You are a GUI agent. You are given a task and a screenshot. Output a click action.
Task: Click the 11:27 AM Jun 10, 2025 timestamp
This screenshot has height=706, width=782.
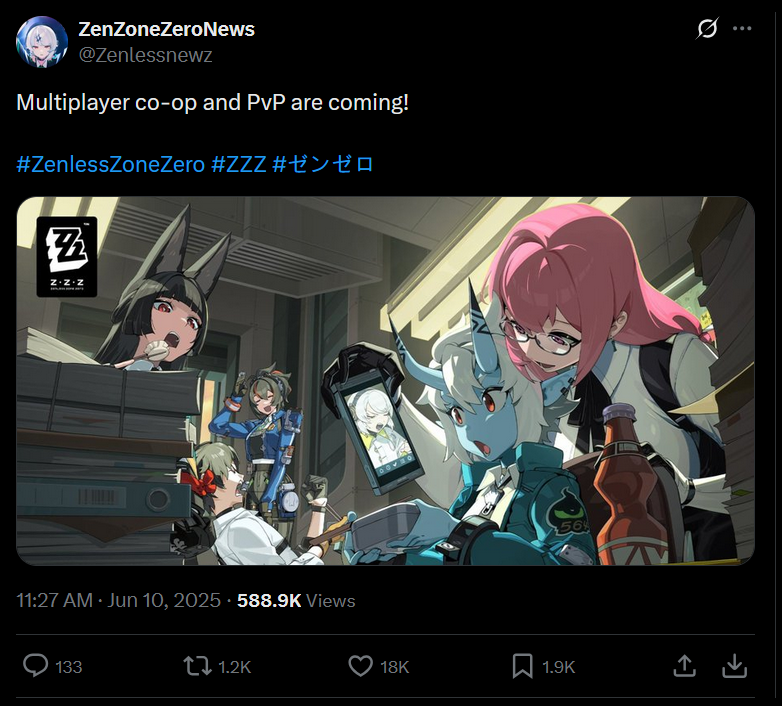(x=119, y=600)
